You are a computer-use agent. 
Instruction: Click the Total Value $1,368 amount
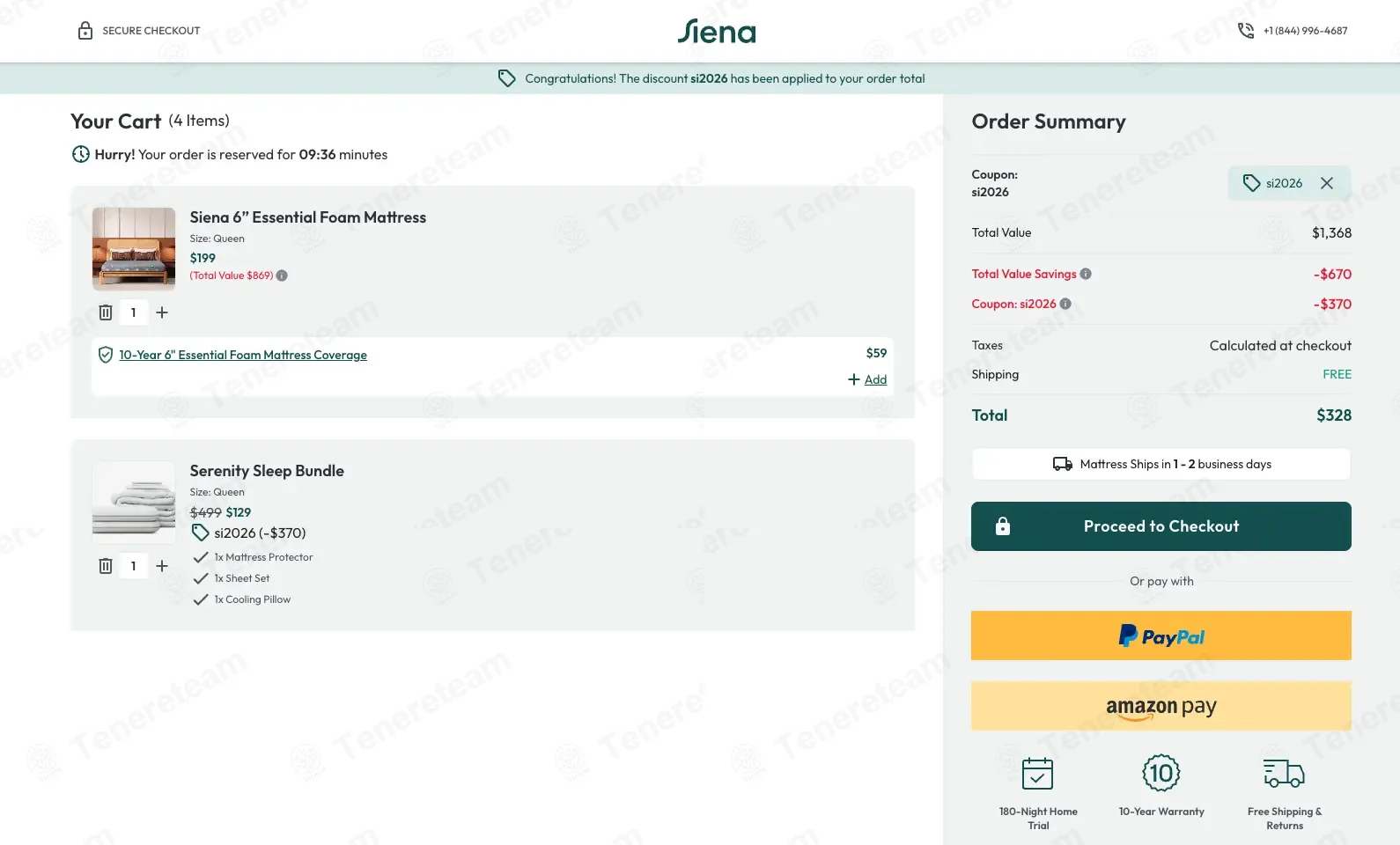point(1331,233)
